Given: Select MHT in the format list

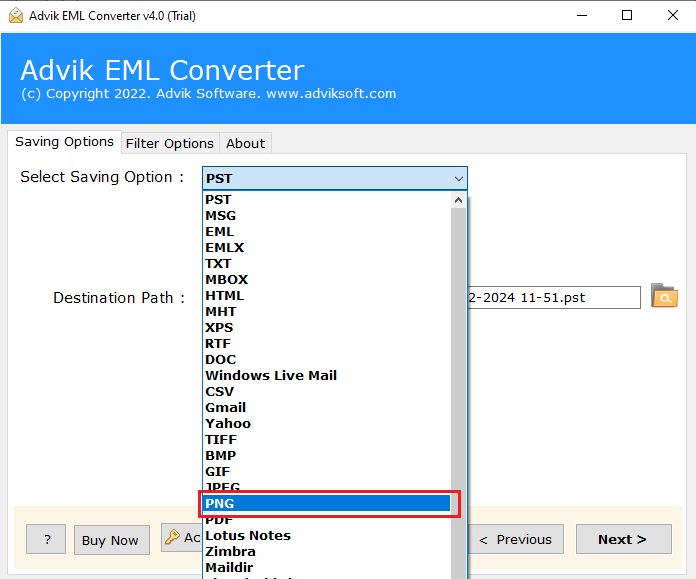Looking at the screenshot, I should tap(327, 312).
